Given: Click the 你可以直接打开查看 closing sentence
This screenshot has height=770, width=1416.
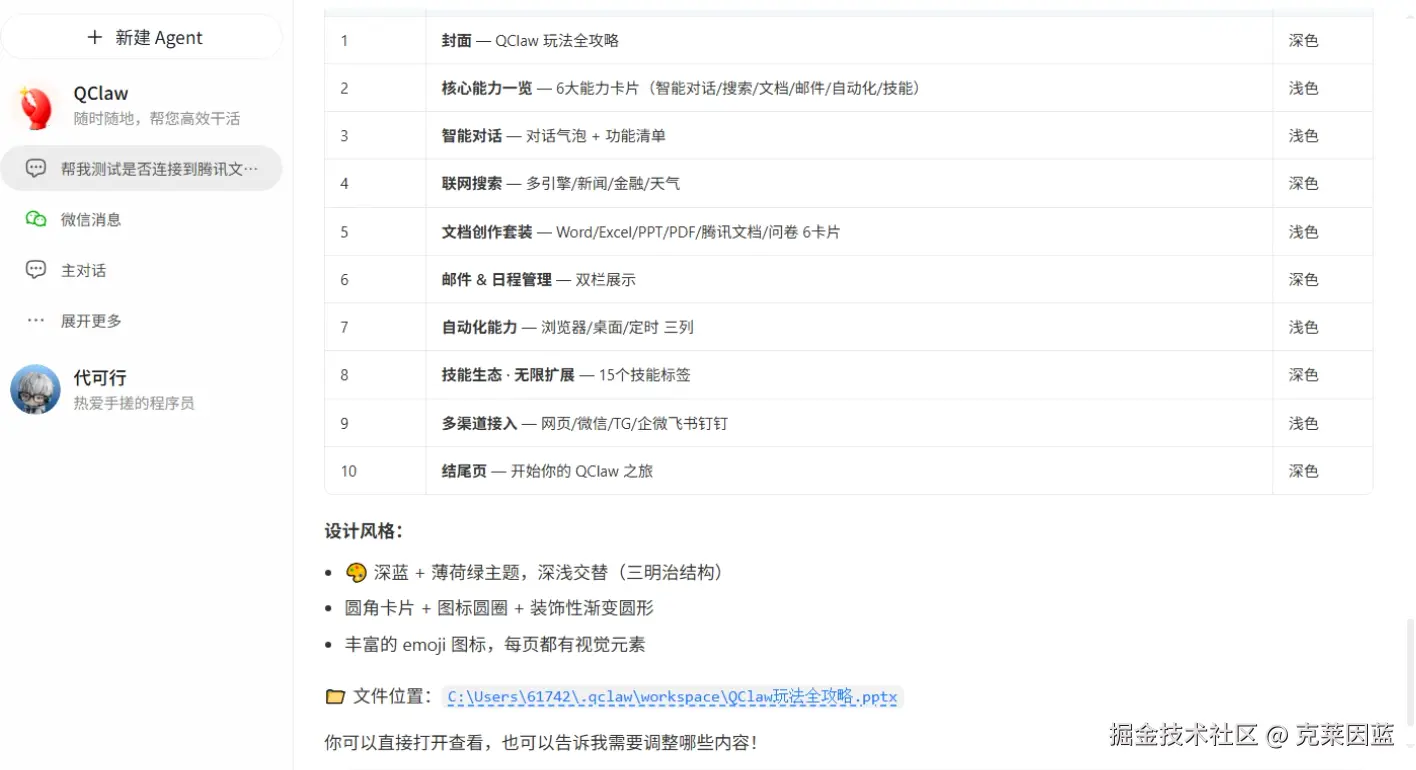Looking at the screenshot, I should click(x=541, y=743).
